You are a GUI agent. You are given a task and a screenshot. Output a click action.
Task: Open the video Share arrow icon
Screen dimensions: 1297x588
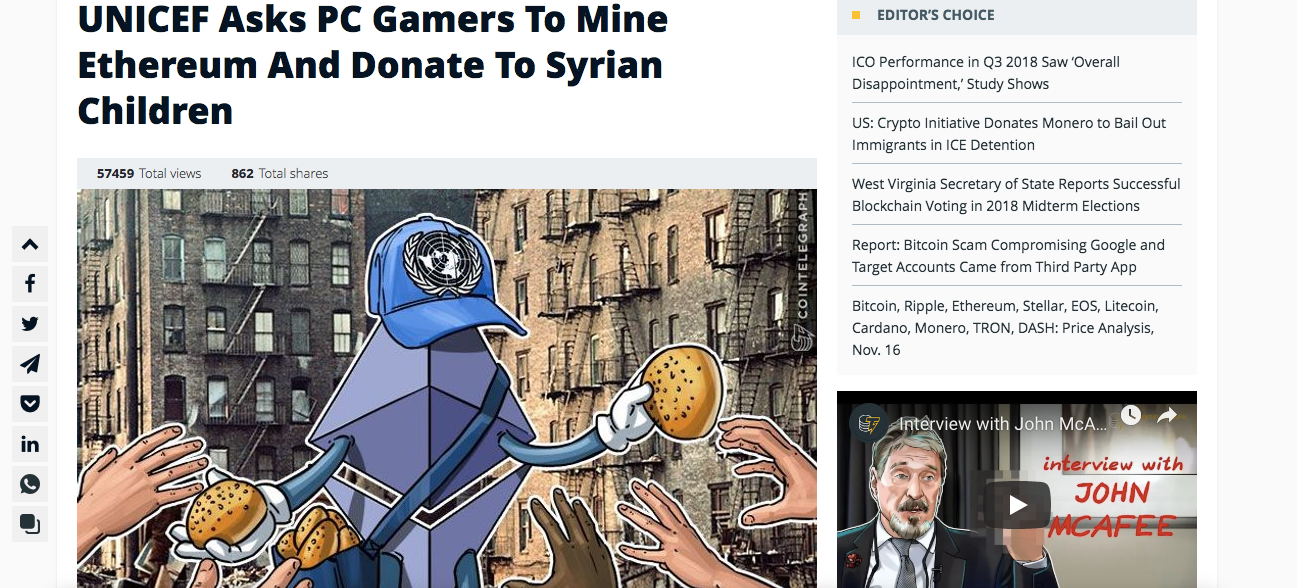[1167, 416]
